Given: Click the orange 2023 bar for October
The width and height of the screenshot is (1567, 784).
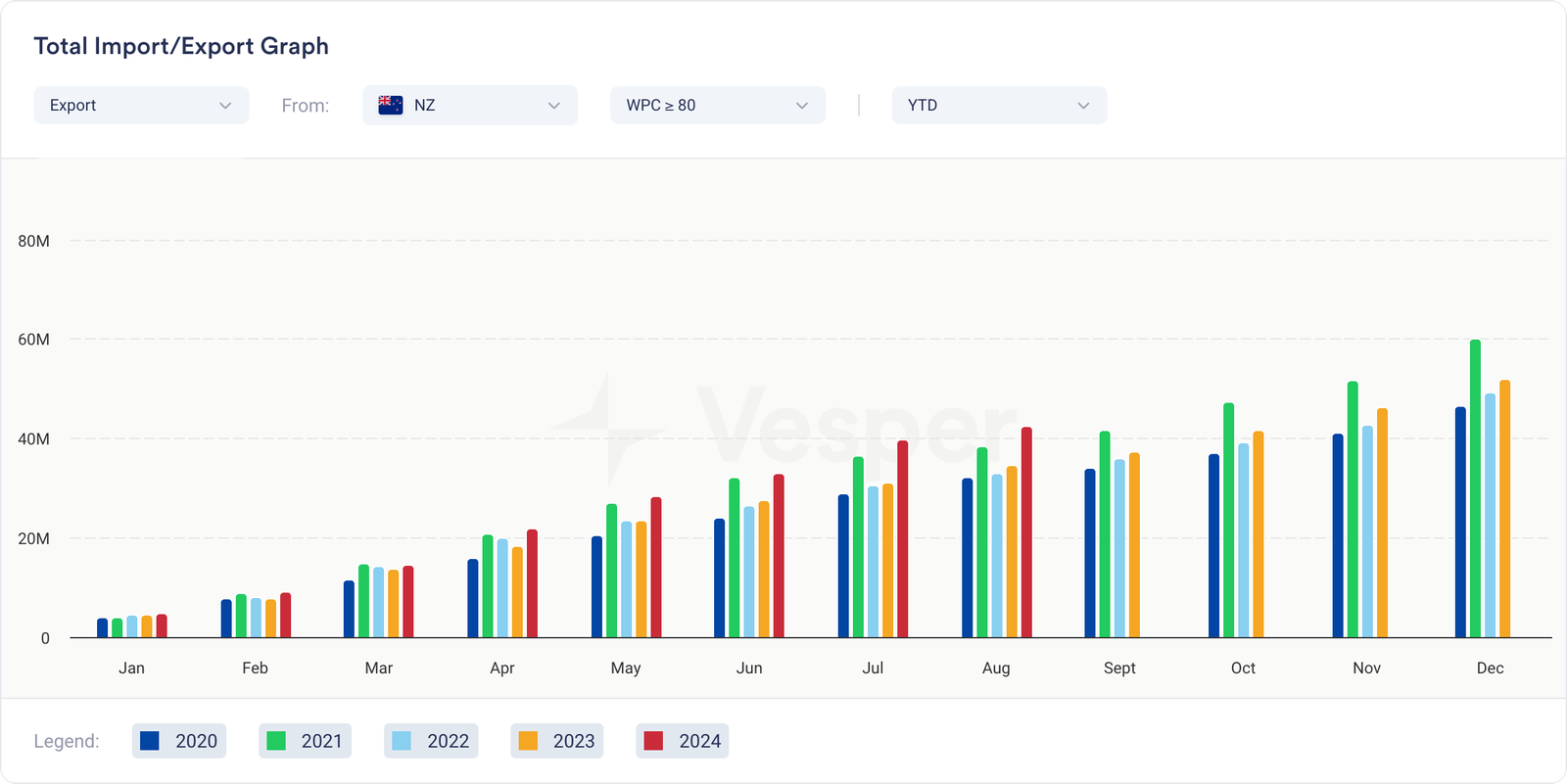Looking at the screenshot, I should coord(1258,535).
